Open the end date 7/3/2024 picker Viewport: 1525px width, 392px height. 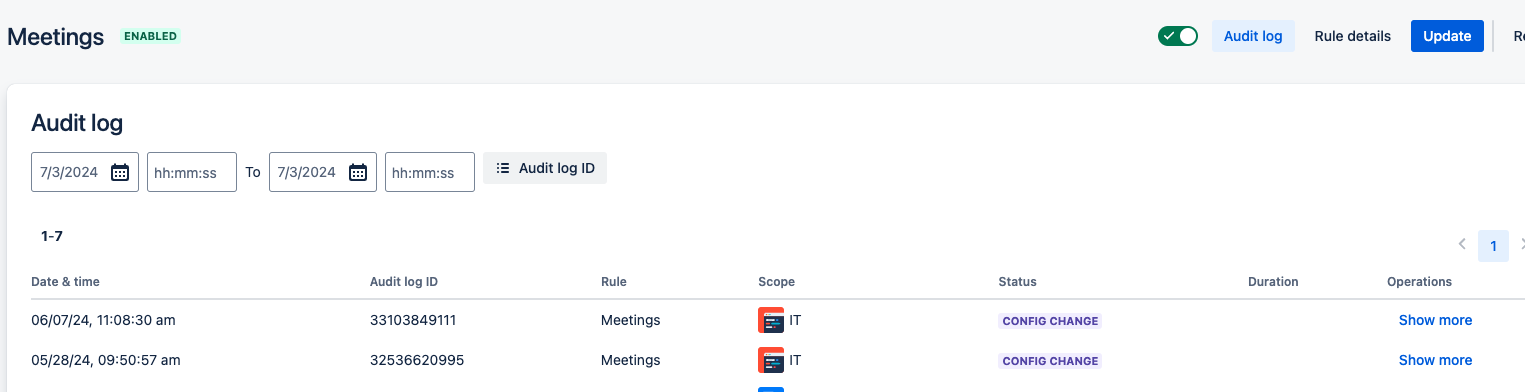point(323,172)
